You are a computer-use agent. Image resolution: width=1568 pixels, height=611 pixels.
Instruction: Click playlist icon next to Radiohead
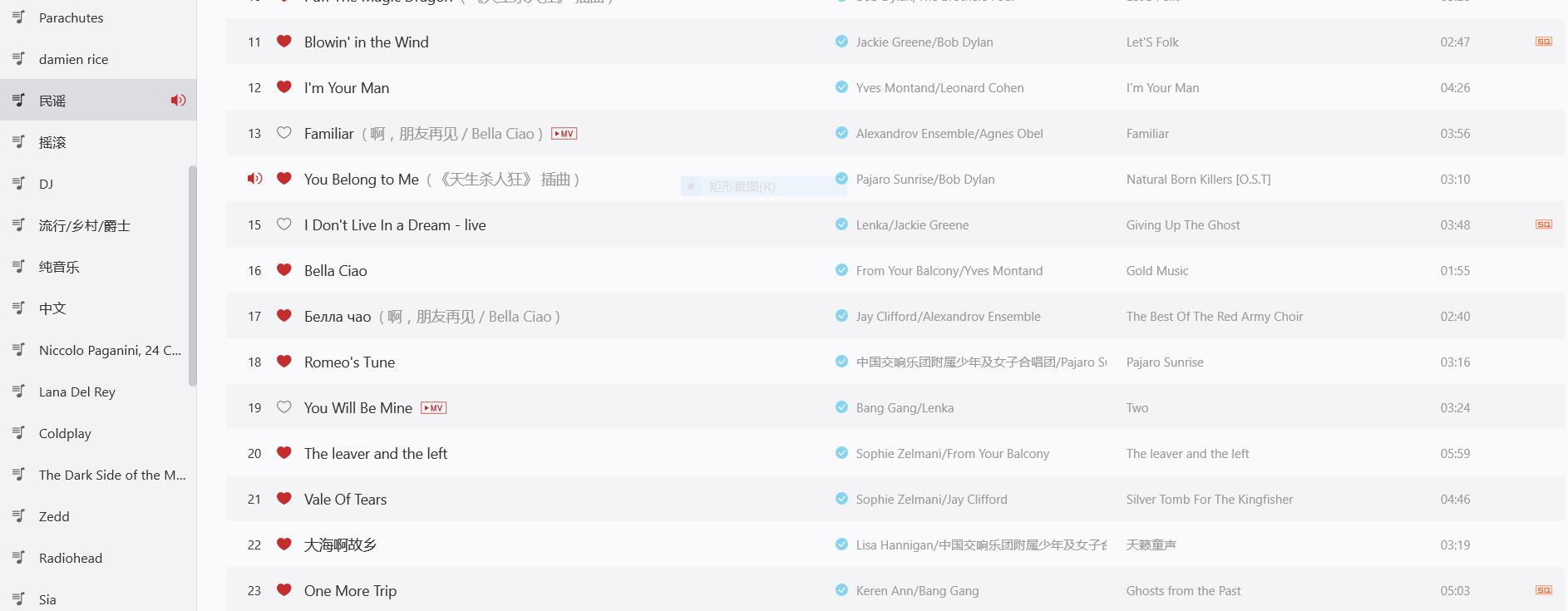[x=18, y=558]
